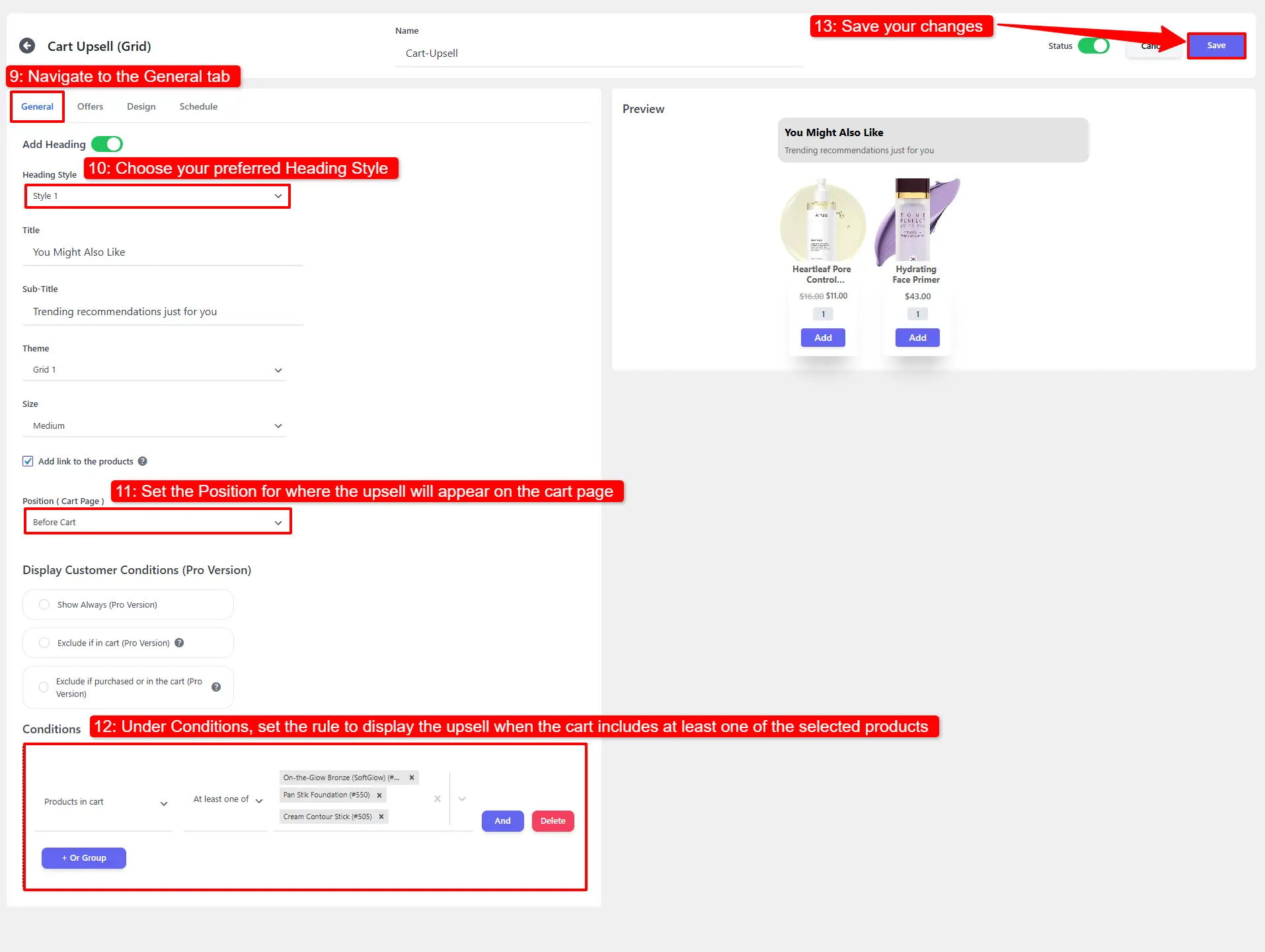Click the Save button
The width and height of the screenshot is (1265, 952).
click(x=1215, y=46)
